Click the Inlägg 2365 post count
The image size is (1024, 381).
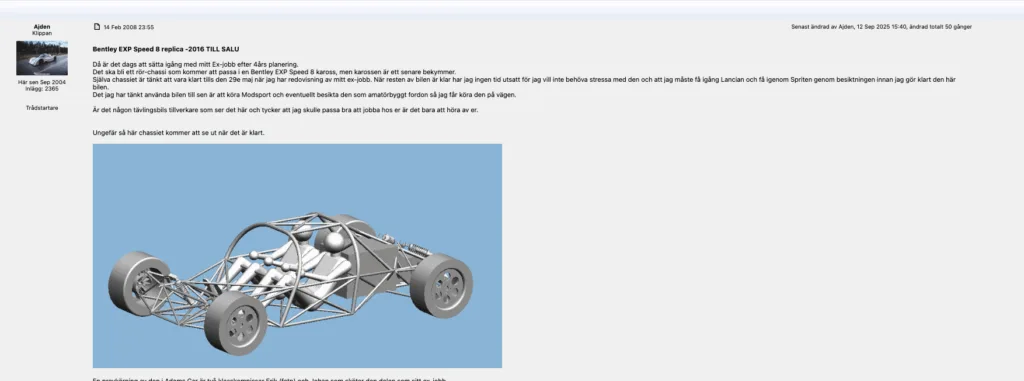tap(42, 88)
